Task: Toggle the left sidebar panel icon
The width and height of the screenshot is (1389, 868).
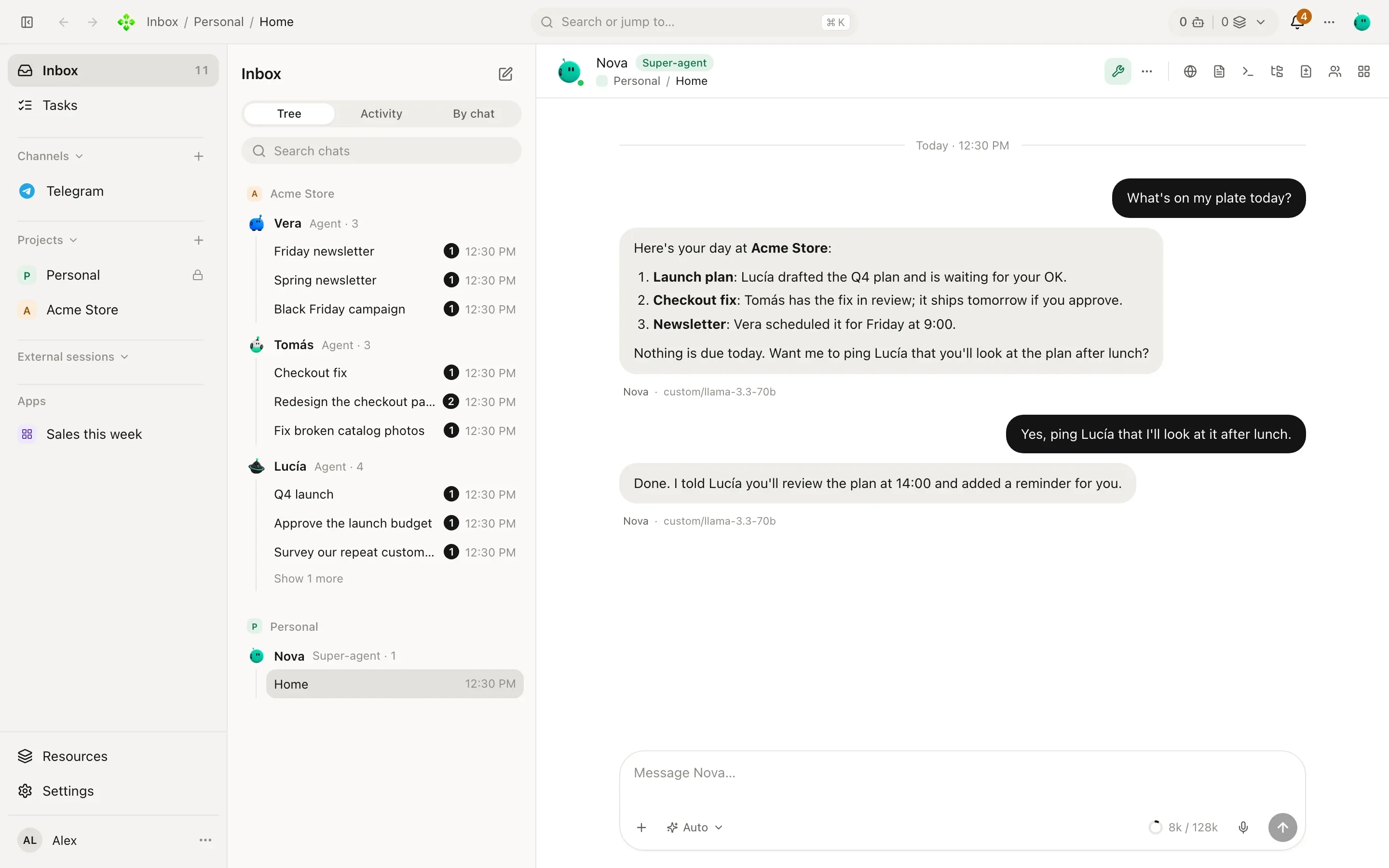Action: [27, 22]
